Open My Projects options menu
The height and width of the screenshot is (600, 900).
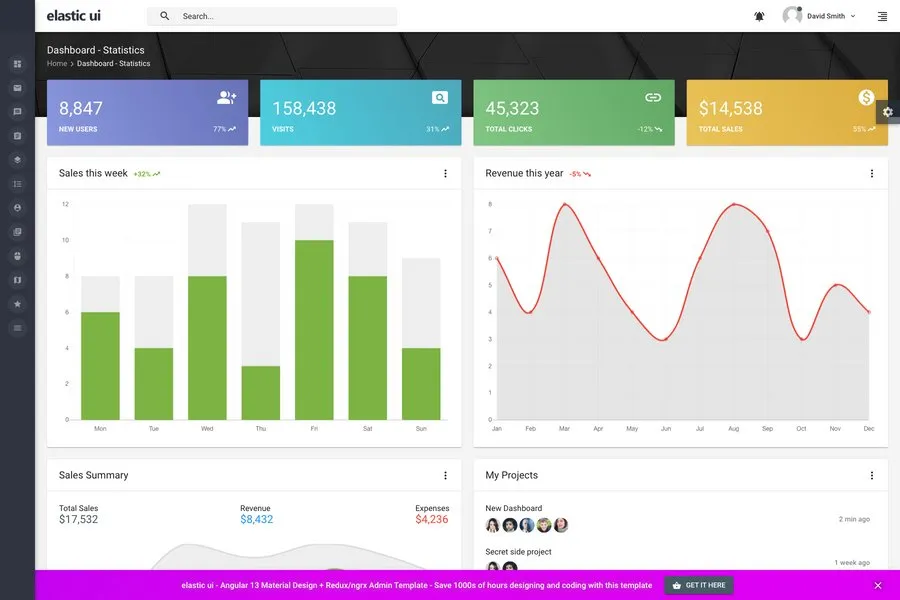pos(871,476)
